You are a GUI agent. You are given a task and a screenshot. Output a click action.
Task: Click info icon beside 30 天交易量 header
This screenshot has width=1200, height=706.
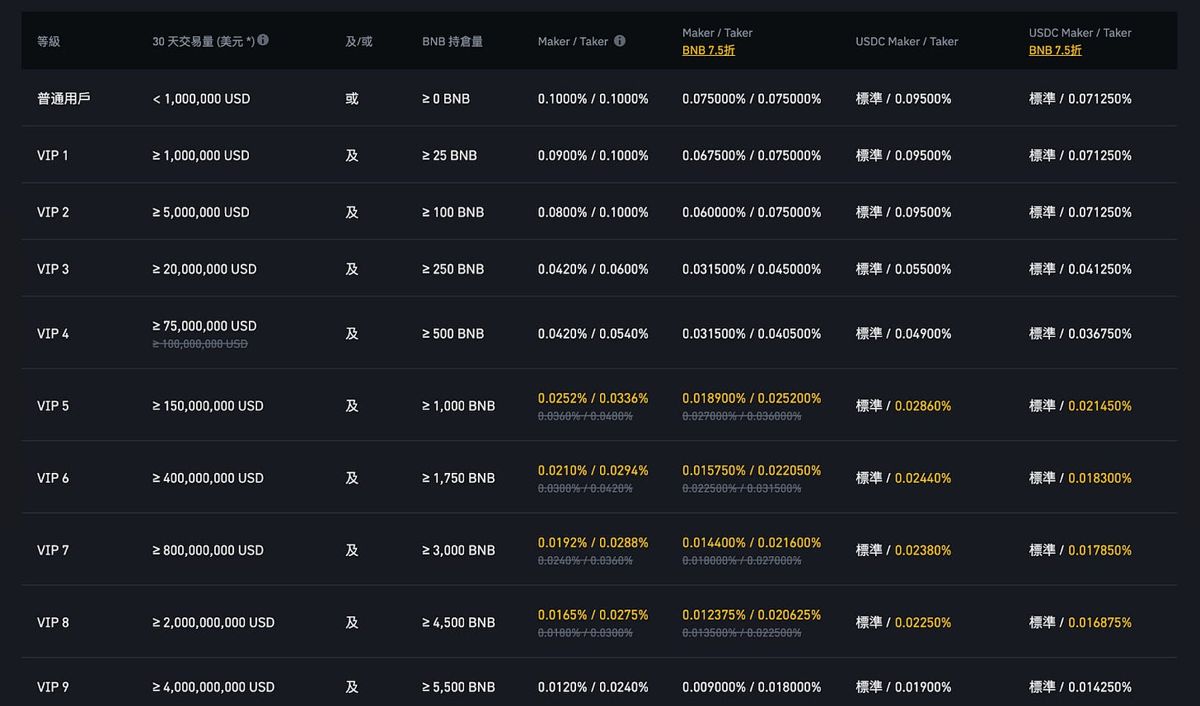[x=263, y=41]
